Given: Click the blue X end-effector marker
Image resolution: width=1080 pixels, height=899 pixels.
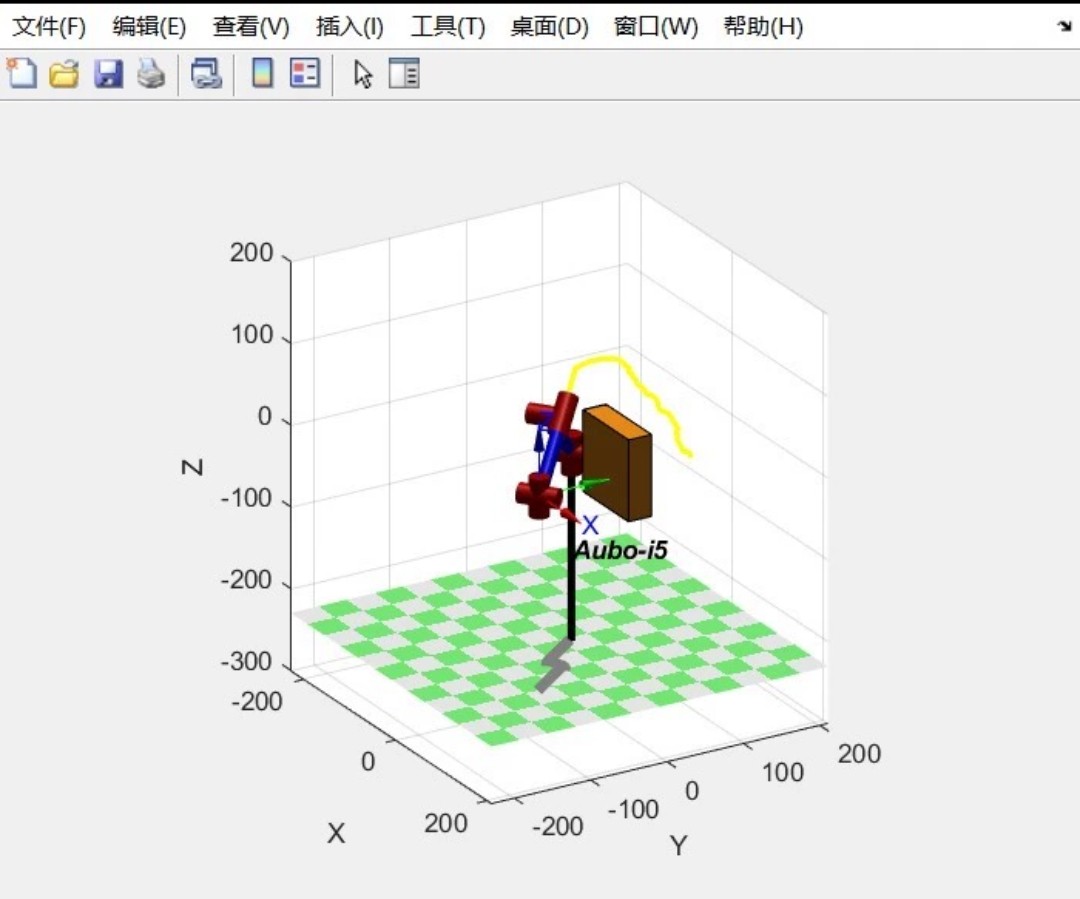Looking at the screenshot, I should tap(590, 526).
